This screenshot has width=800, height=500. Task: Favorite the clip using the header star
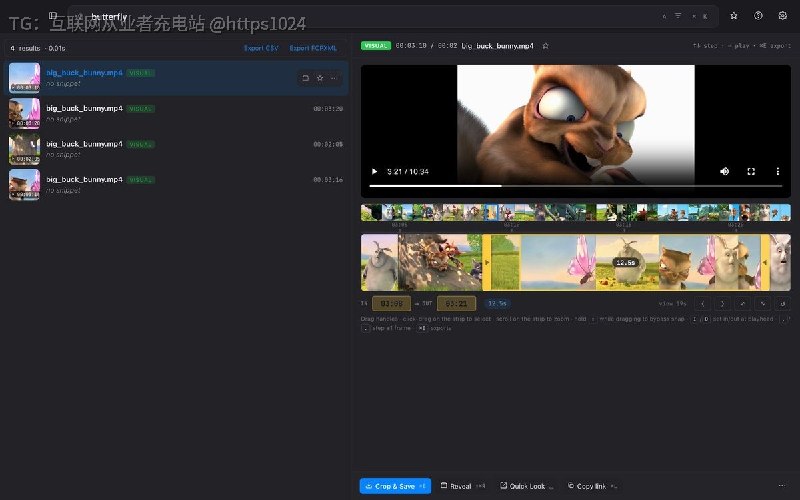(x=545, y=46)
